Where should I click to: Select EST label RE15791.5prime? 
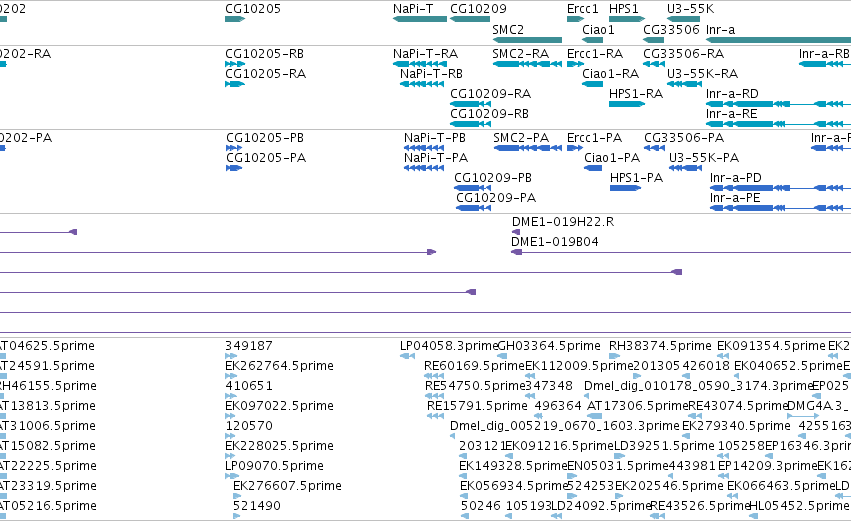[477, 406]
